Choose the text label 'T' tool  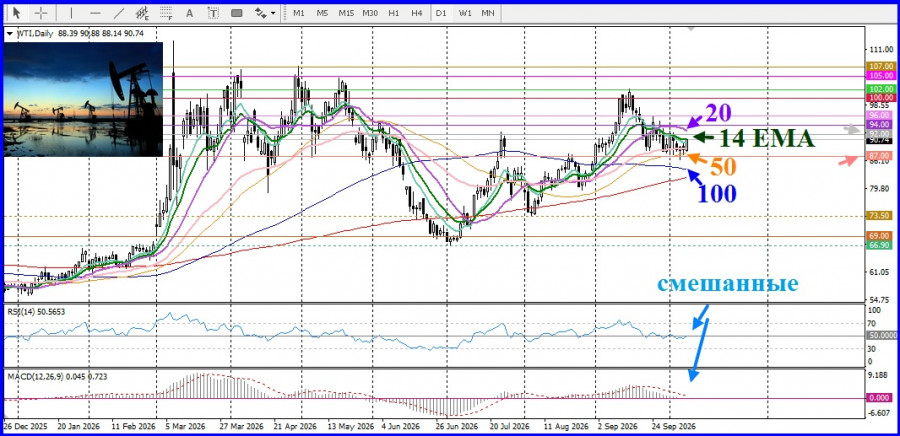(214, 12)
